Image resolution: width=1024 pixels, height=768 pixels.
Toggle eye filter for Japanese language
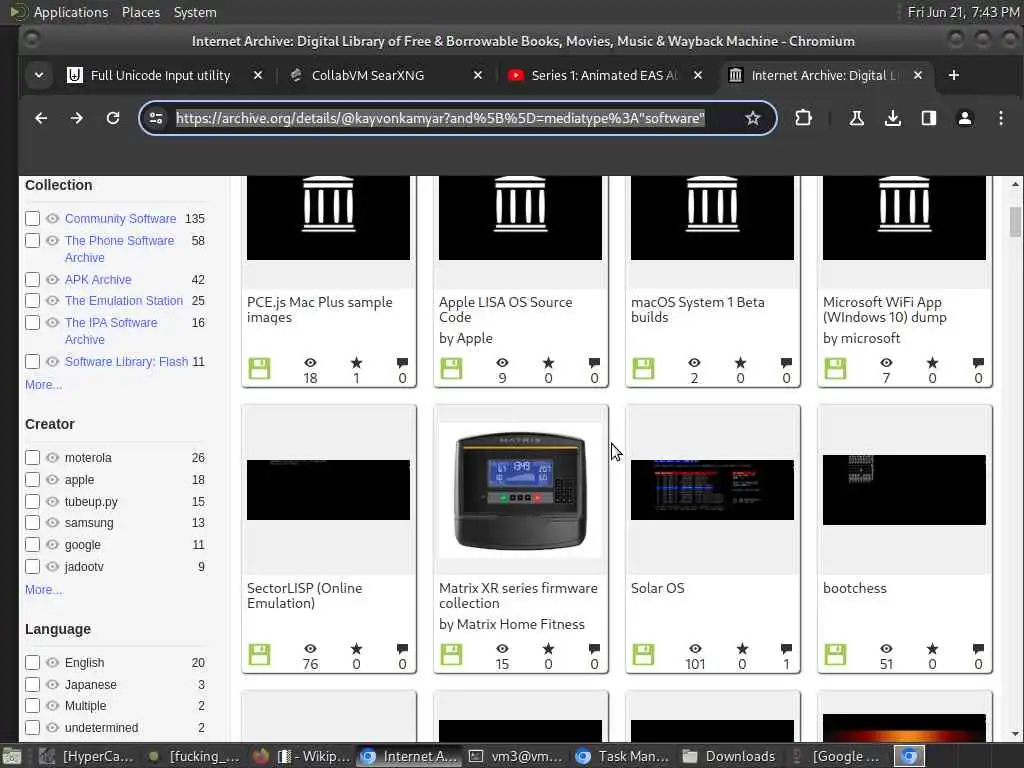point(52,684)
